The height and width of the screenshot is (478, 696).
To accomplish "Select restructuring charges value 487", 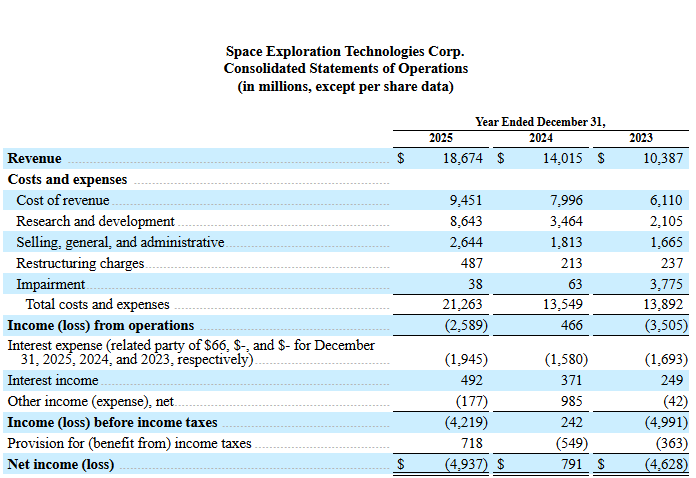I will [471, 263].
